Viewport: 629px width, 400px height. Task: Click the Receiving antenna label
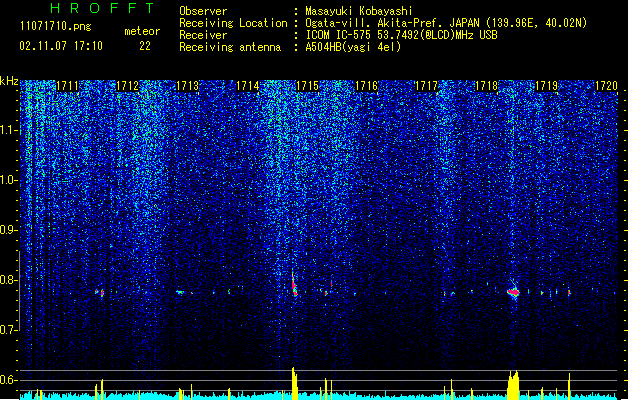(230, 47)
